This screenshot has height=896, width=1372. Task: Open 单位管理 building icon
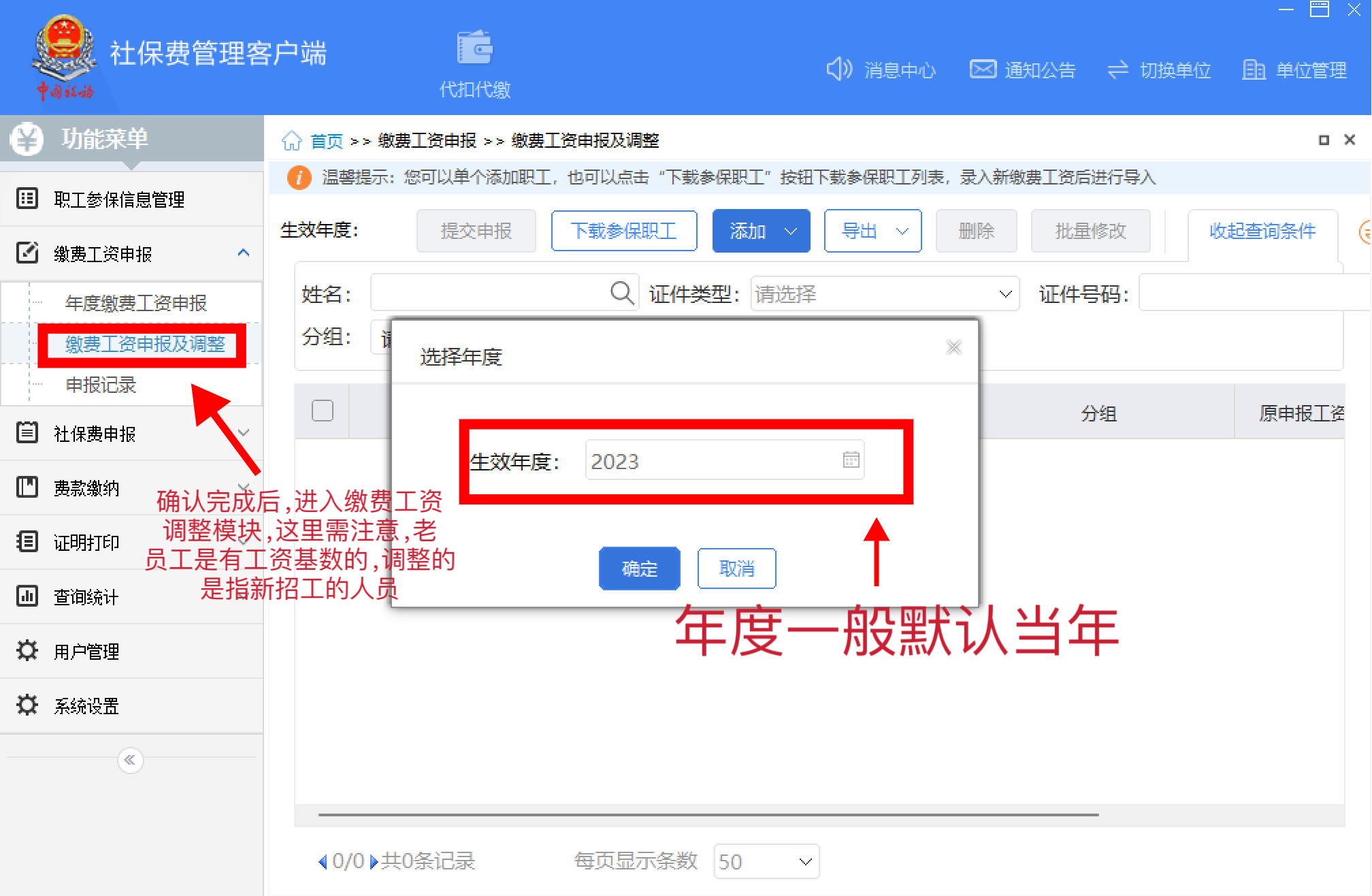point(1253,69)
